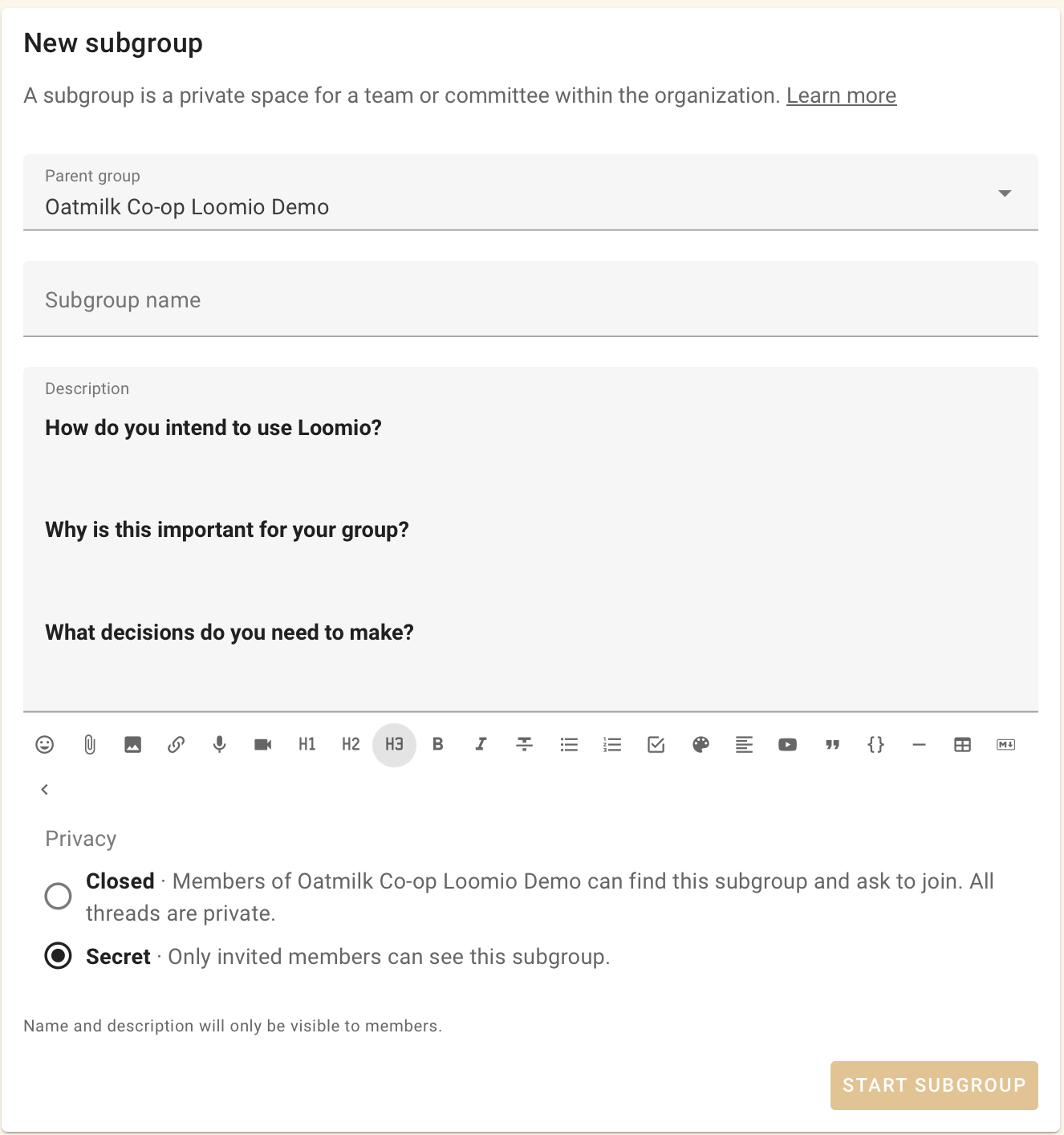The image size is (1064, 1135).
Task: Click the link insert icon
Action: tap(177, 745)
